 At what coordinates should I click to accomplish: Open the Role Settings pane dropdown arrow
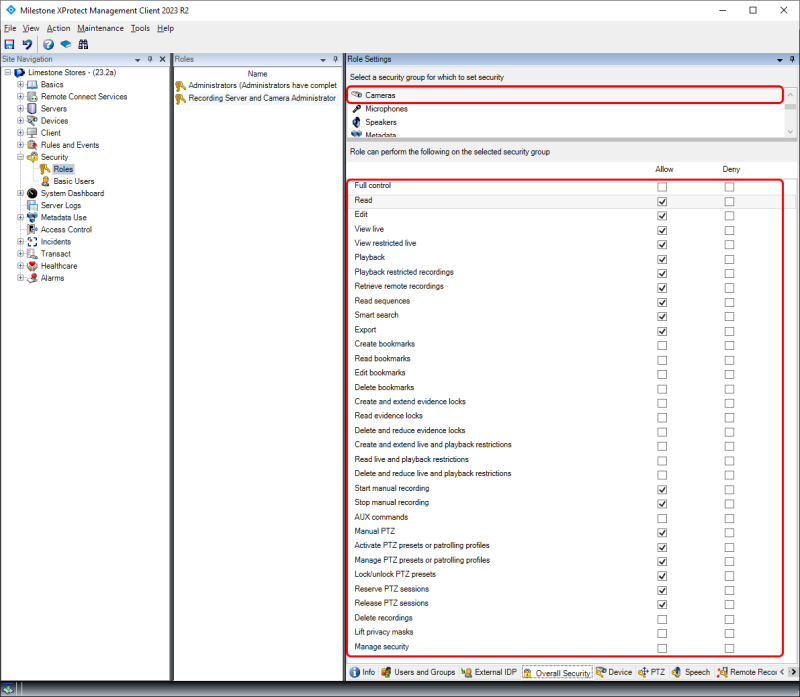[779, 60]
